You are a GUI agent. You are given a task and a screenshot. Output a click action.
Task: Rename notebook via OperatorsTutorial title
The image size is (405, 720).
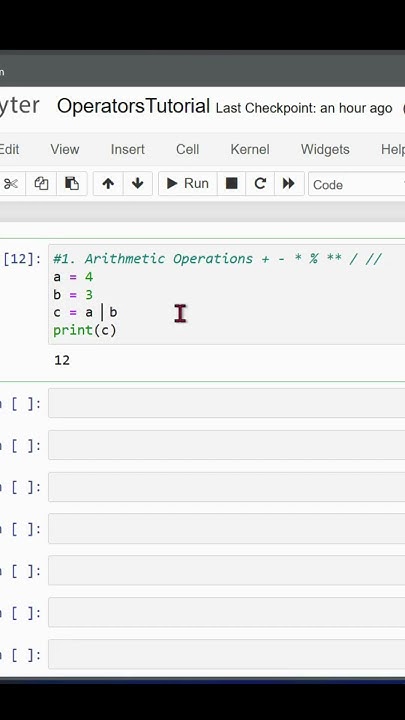tap(133, 107)
